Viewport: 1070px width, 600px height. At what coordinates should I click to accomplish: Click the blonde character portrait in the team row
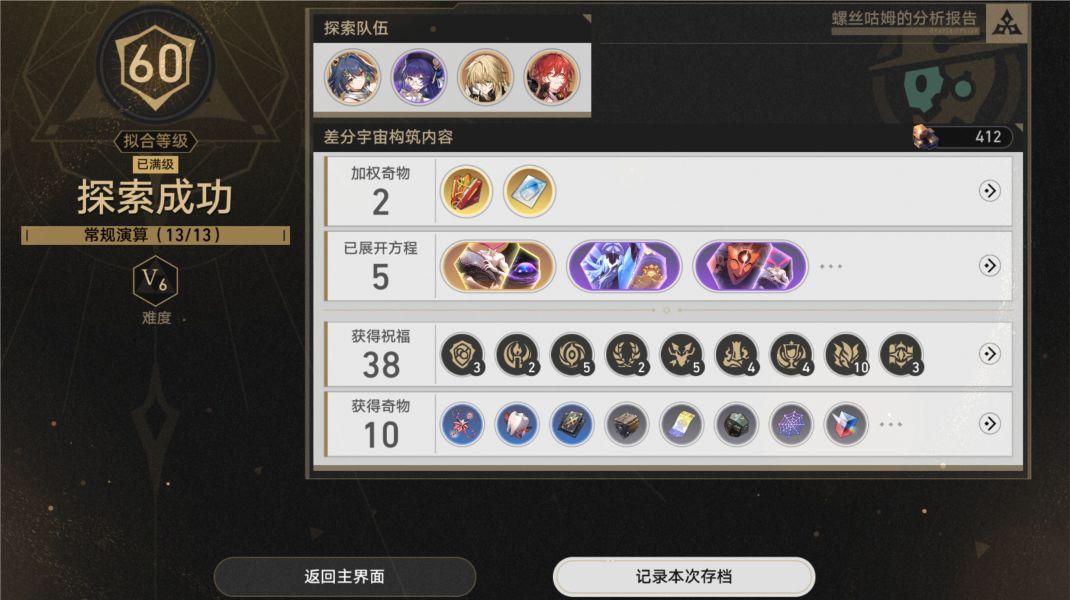point(485,77)
